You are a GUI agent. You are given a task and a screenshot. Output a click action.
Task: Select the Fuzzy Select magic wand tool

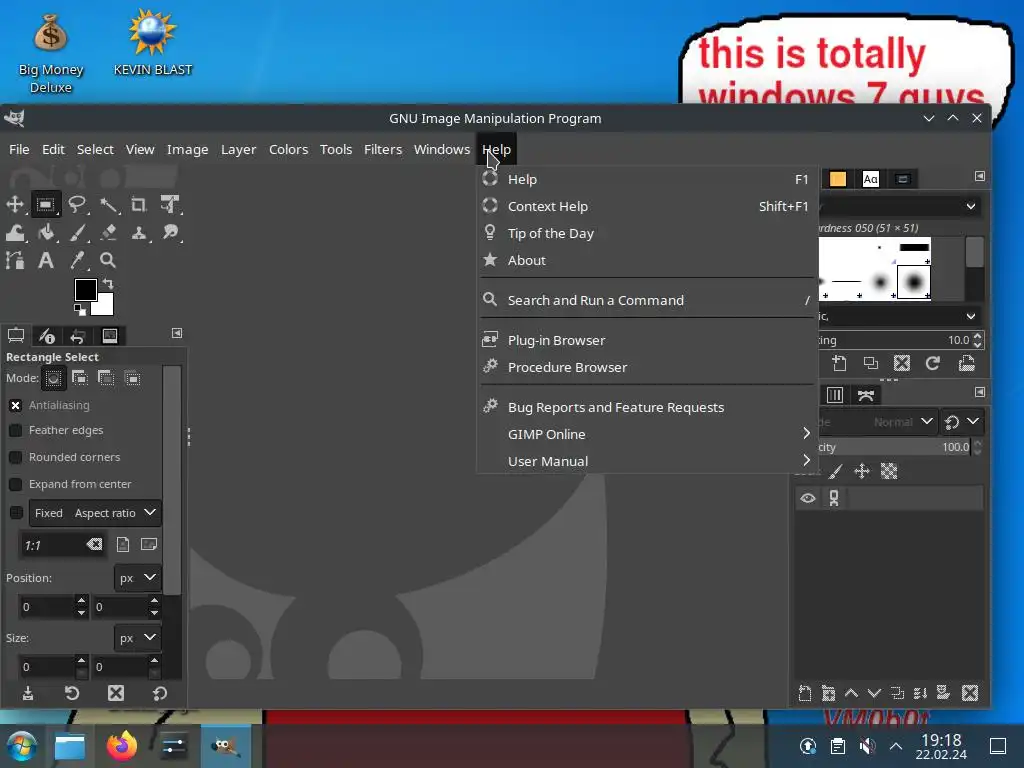click(x=108, y=204)
